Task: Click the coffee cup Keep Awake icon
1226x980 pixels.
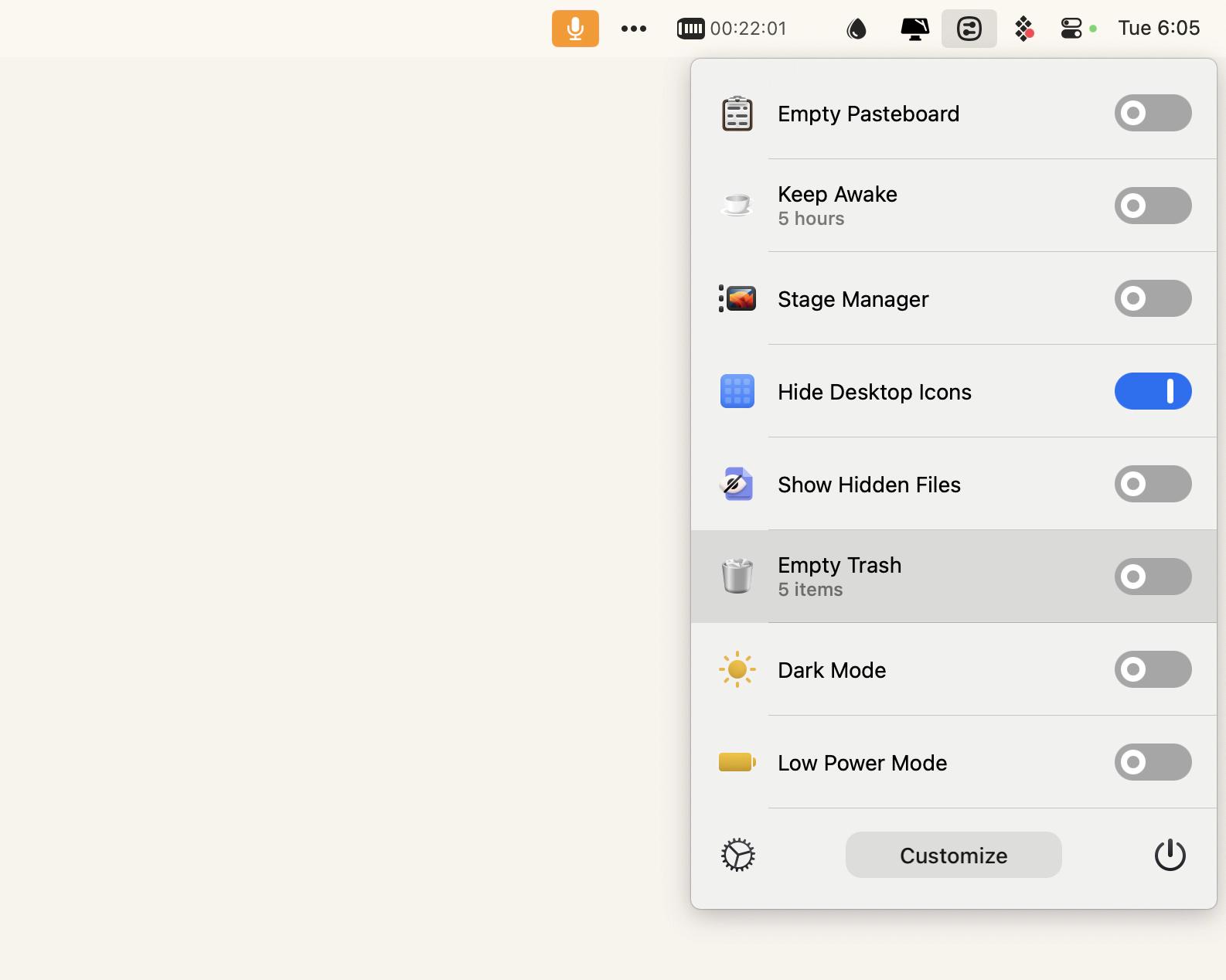Action: (737, 205)
